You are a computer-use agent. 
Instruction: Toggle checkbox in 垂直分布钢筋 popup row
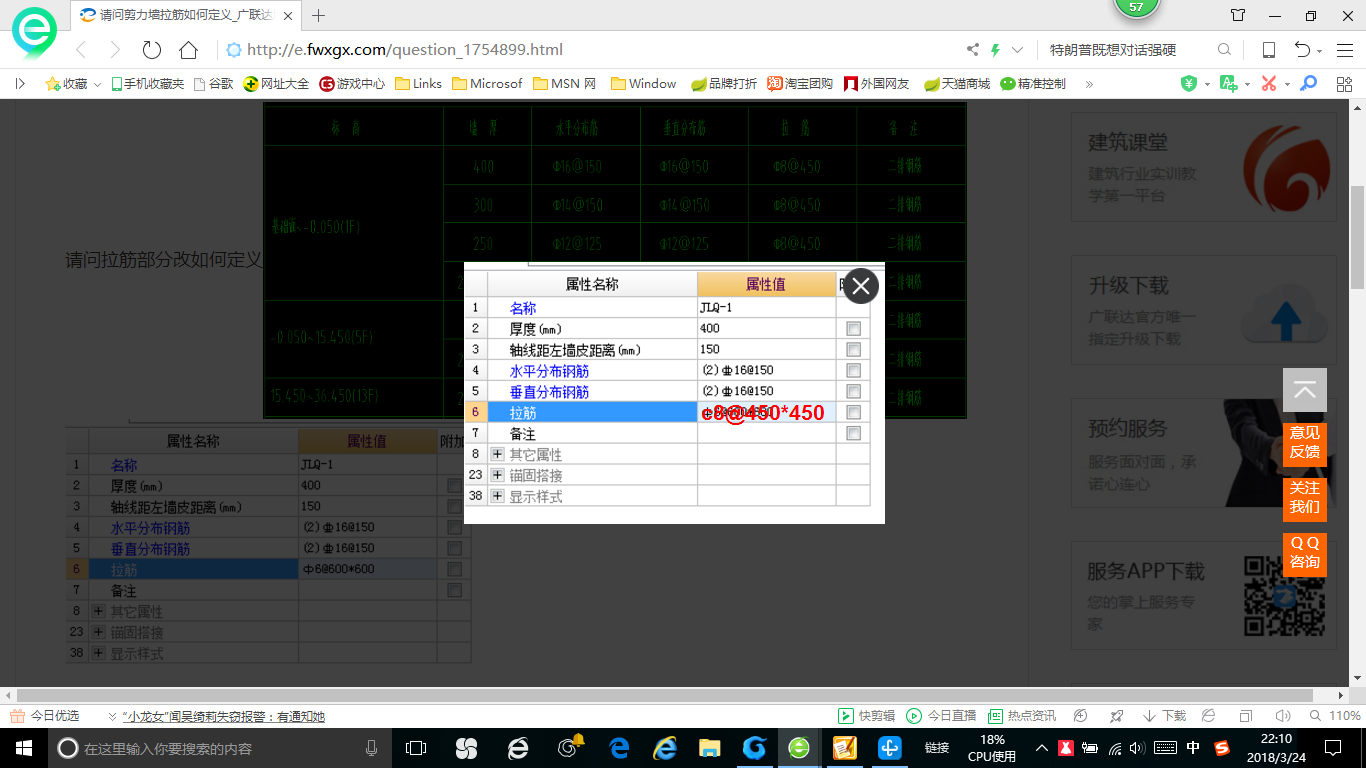[x=853, y=391]
